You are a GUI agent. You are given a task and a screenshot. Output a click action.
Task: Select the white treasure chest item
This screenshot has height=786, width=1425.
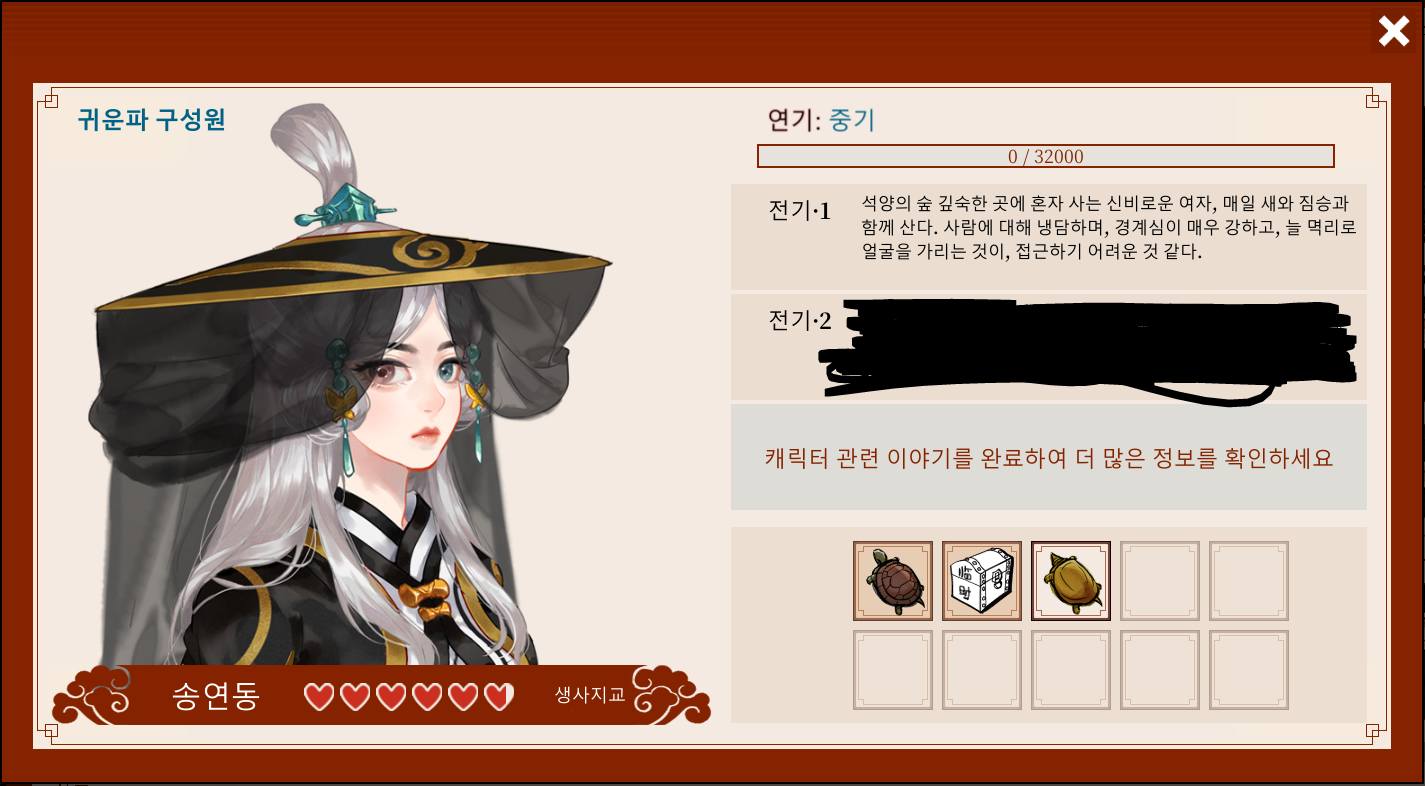tap(982, 581)
